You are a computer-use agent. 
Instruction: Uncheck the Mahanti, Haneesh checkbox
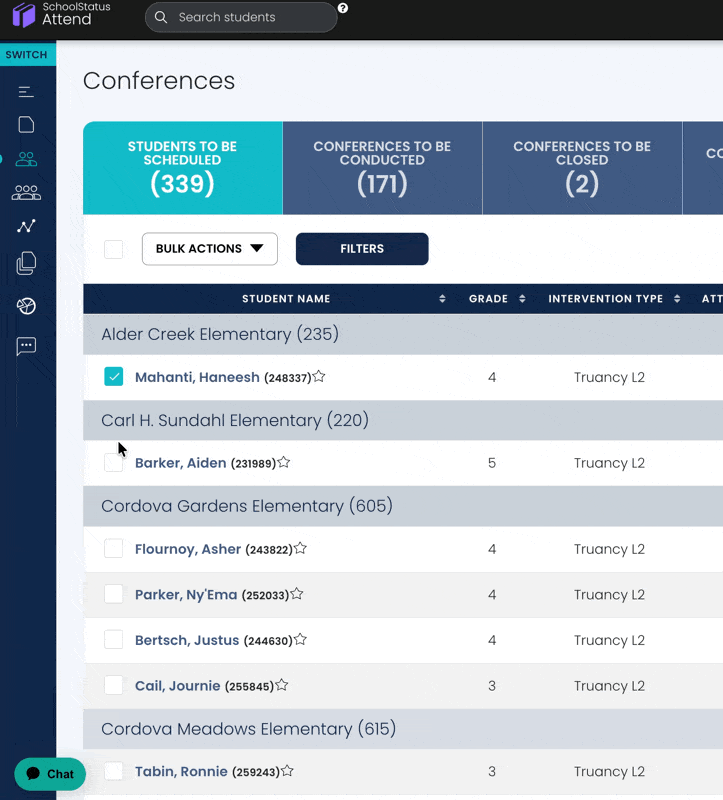coord(114,377)
